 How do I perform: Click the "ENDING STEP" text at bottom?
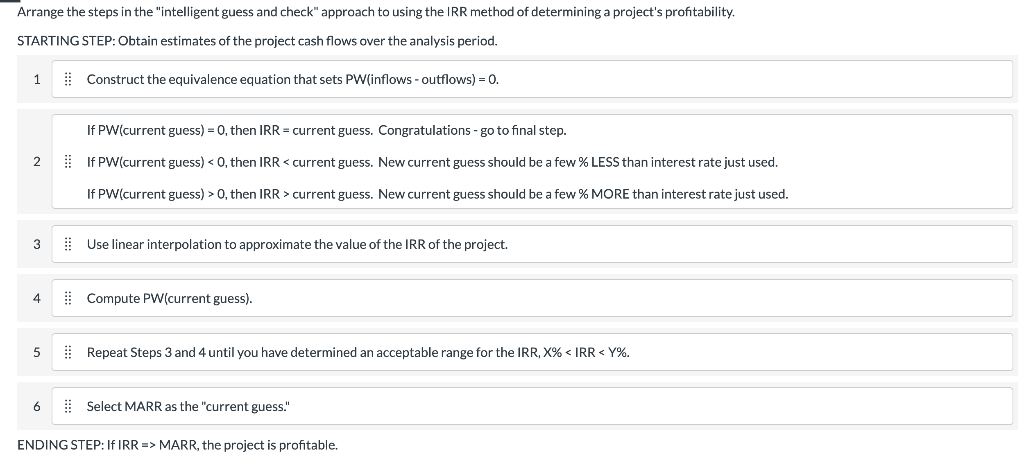(x=178, y=445)
